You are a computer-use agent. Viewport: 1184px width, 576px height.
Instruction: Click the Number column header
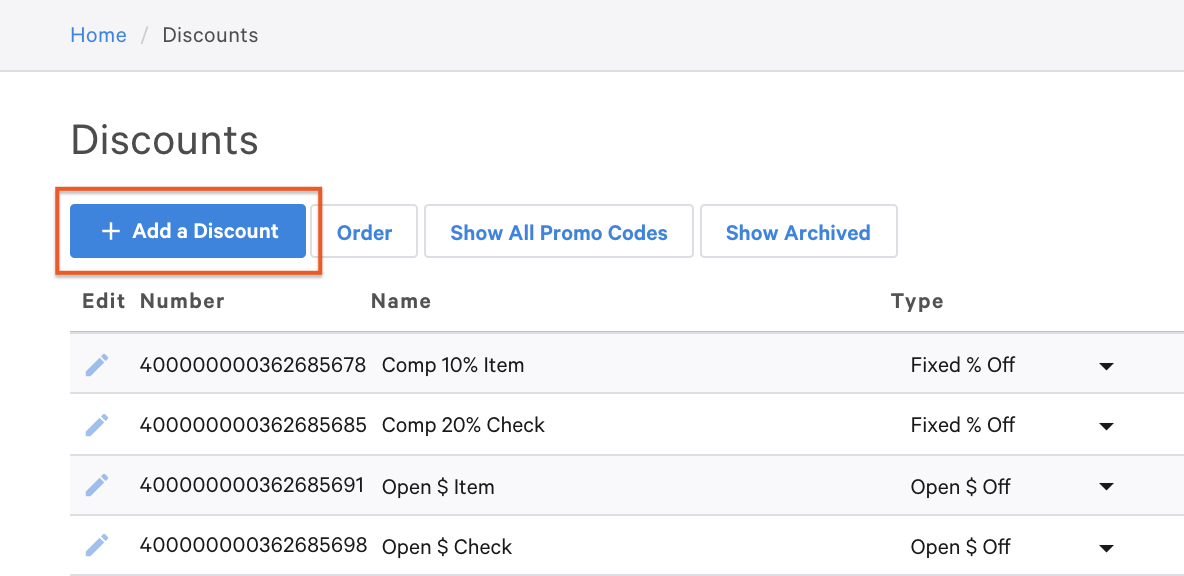tap(182, 301)
